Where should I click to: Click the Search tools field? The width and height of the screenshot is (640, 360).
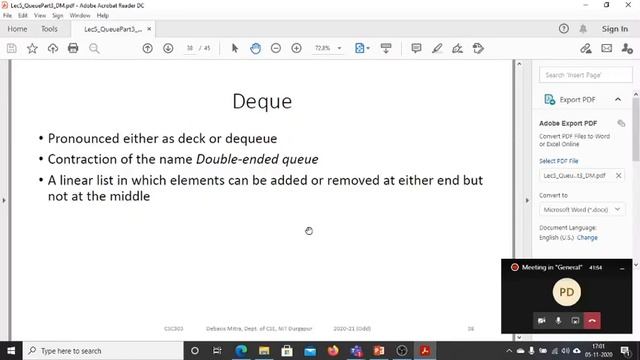coord(586,75)
